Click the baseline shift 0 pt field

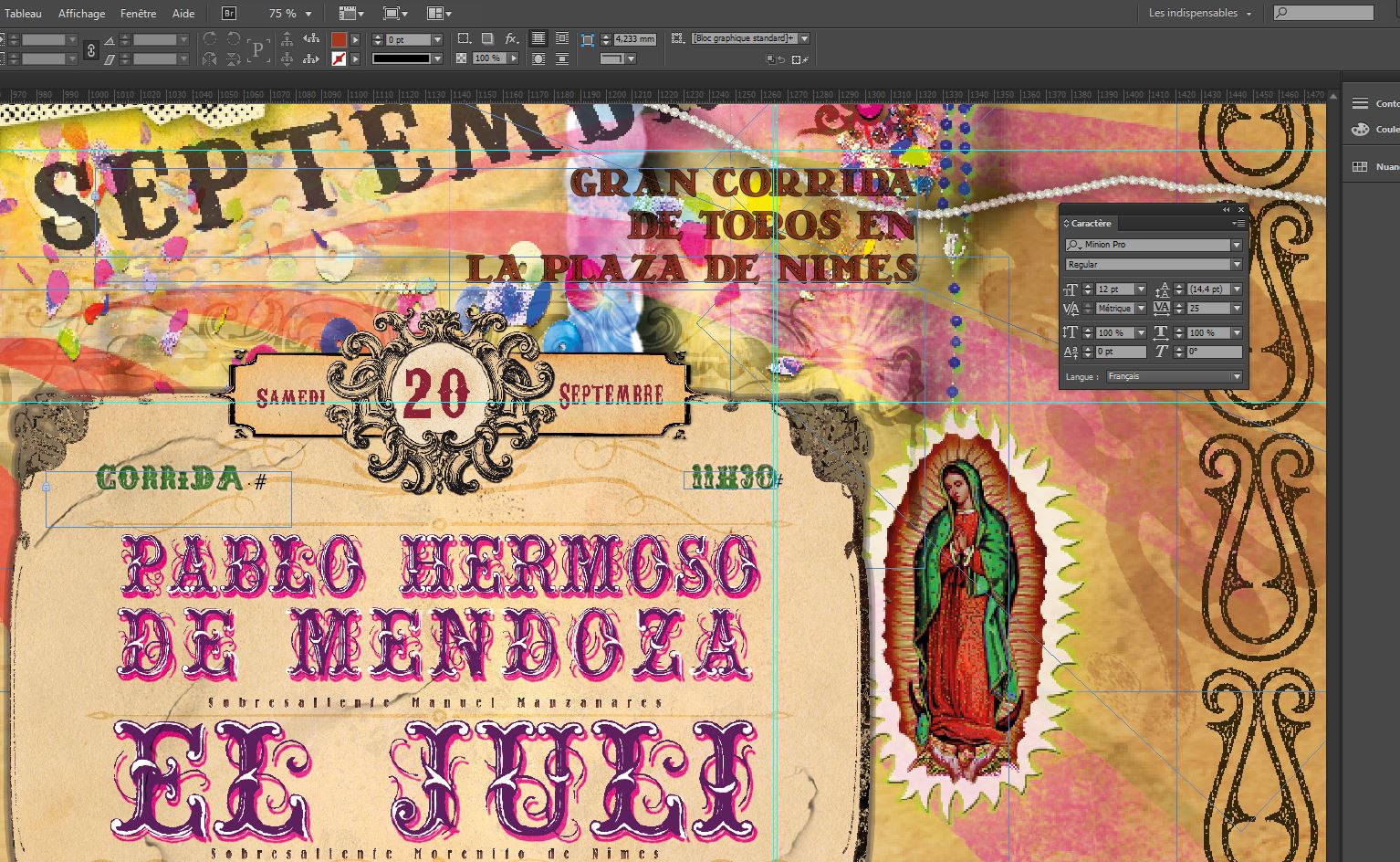(x=1121, y=352)
